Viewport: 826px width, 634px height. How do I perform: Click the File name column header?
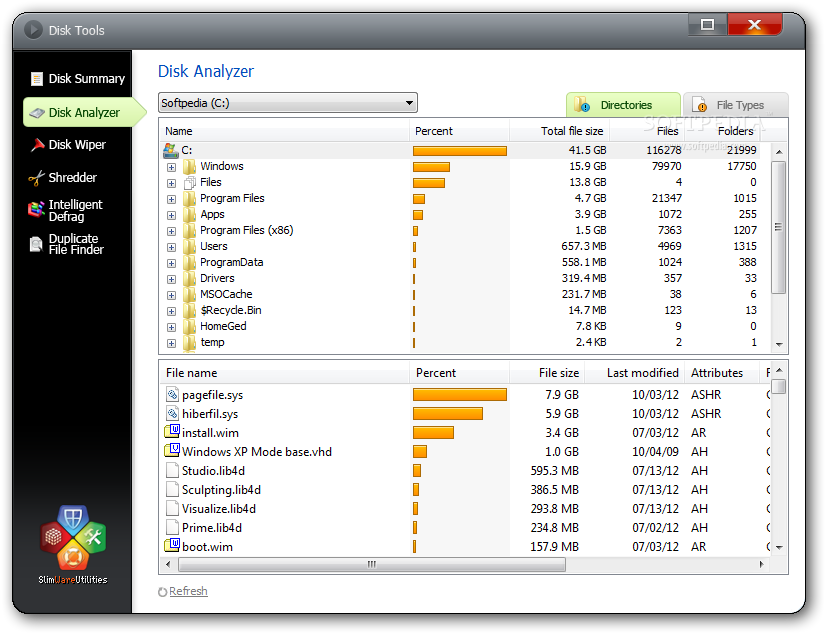[284, 373]
